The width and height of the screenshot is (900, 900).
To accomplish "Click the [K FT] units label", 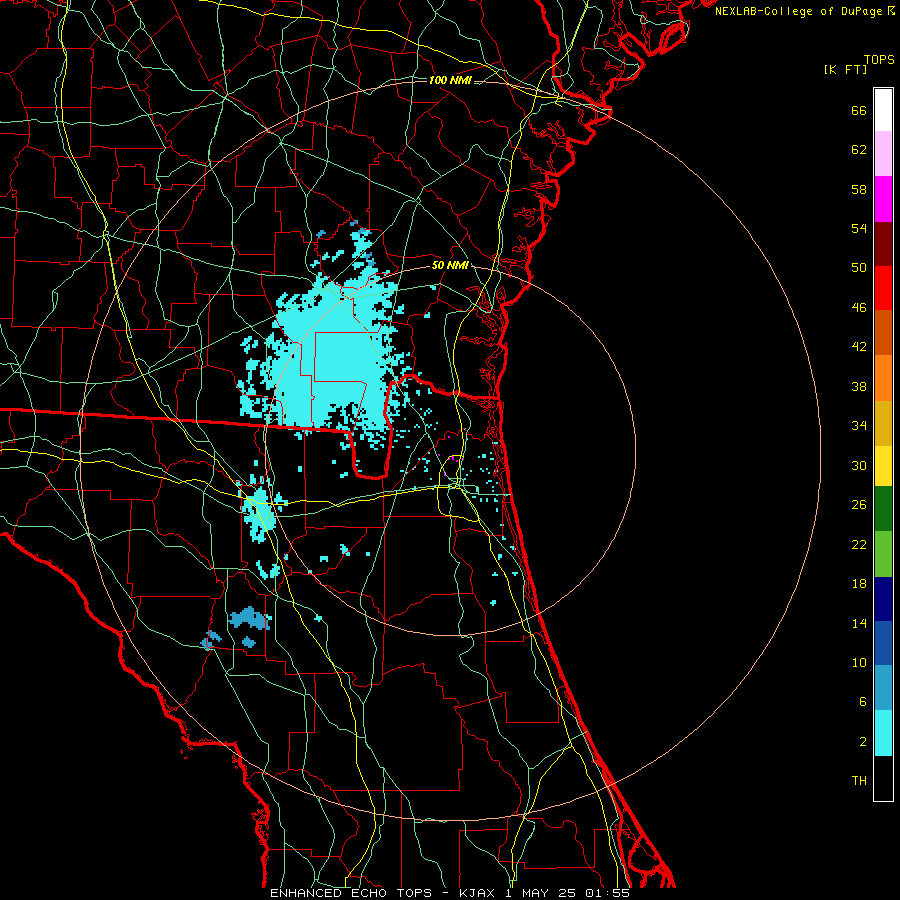I will pos(845,69).
